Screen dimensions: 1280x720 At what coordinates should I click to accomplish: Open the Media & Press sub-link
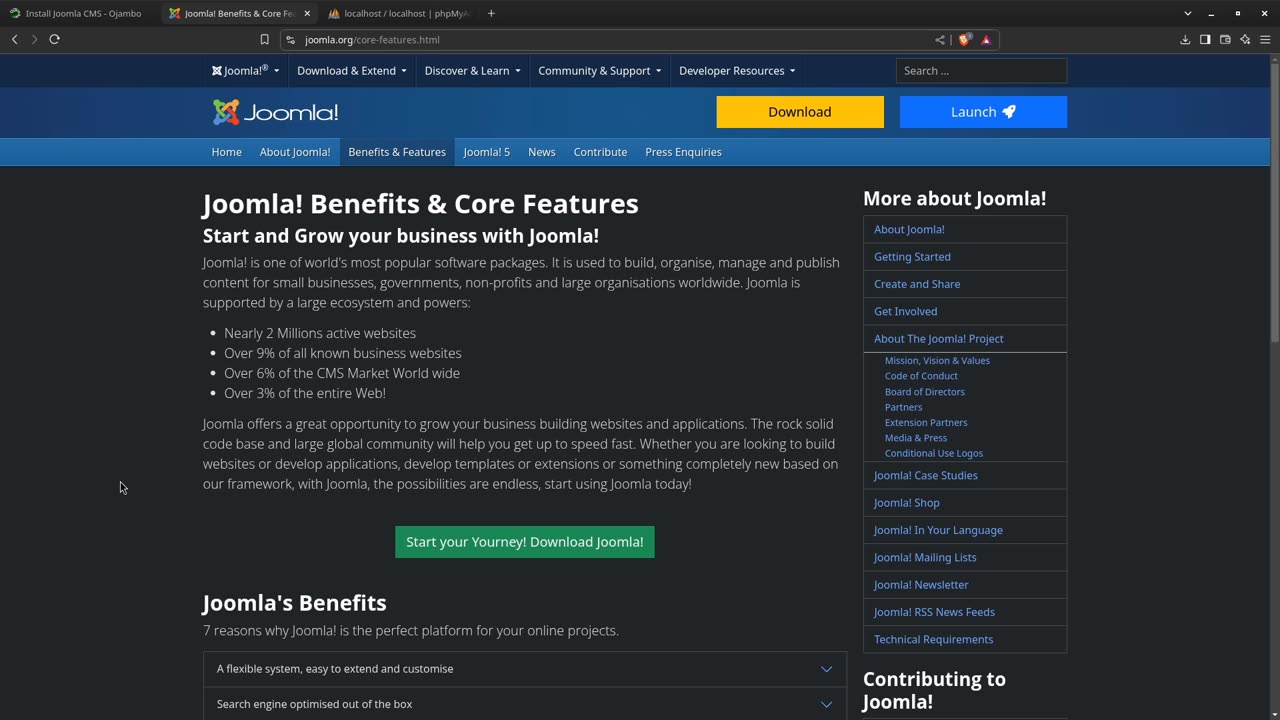coord(916,438)
